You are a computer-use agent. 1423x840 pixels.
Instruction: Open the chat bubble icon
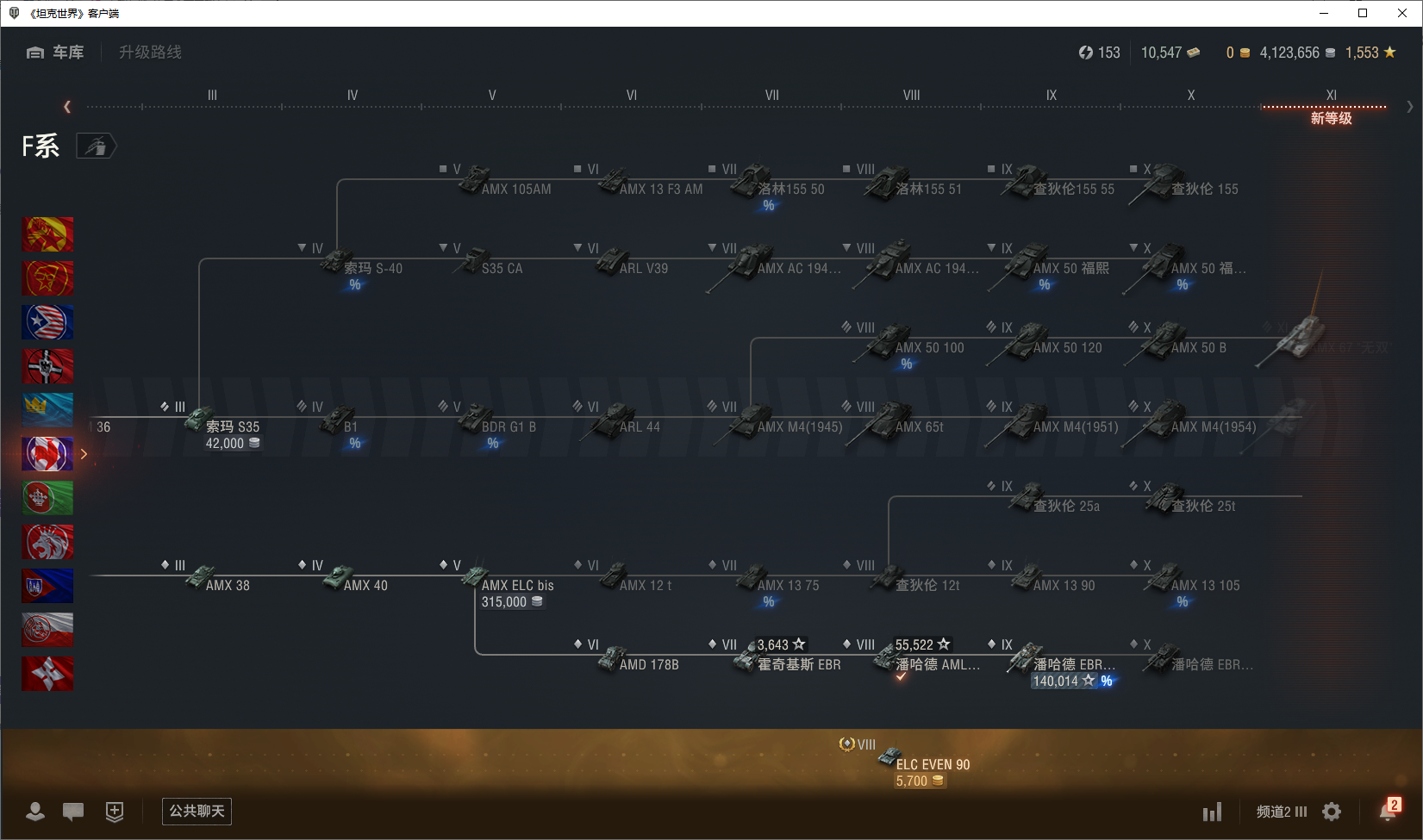[x=73, y=811]
